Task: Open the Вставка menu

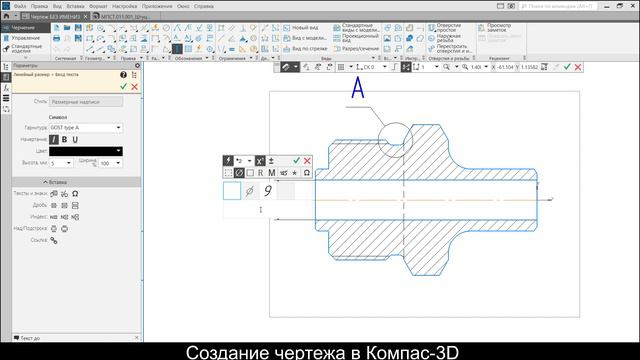Action: [x=76, y=6]
